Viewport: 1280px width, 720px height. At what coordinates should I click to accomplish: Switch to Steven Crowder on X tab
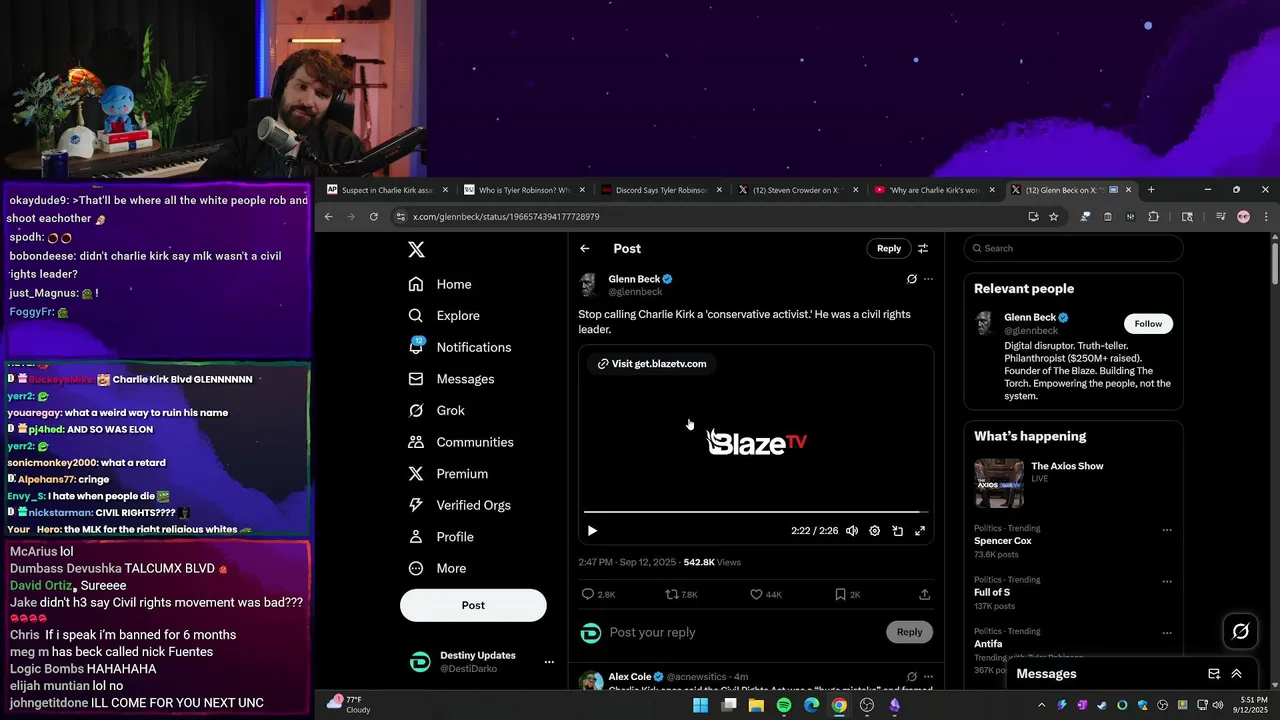point(797,190)
